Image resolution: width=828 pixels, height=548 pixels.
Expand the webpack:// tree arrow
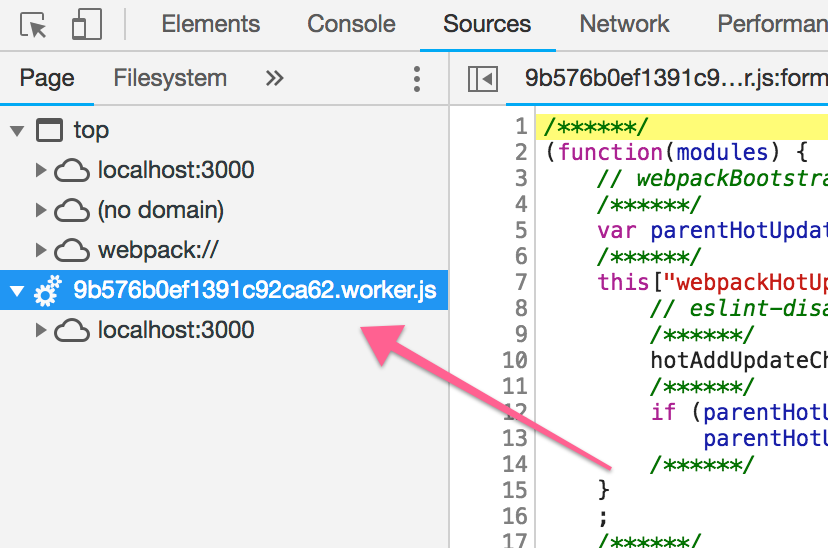(41, 250)
